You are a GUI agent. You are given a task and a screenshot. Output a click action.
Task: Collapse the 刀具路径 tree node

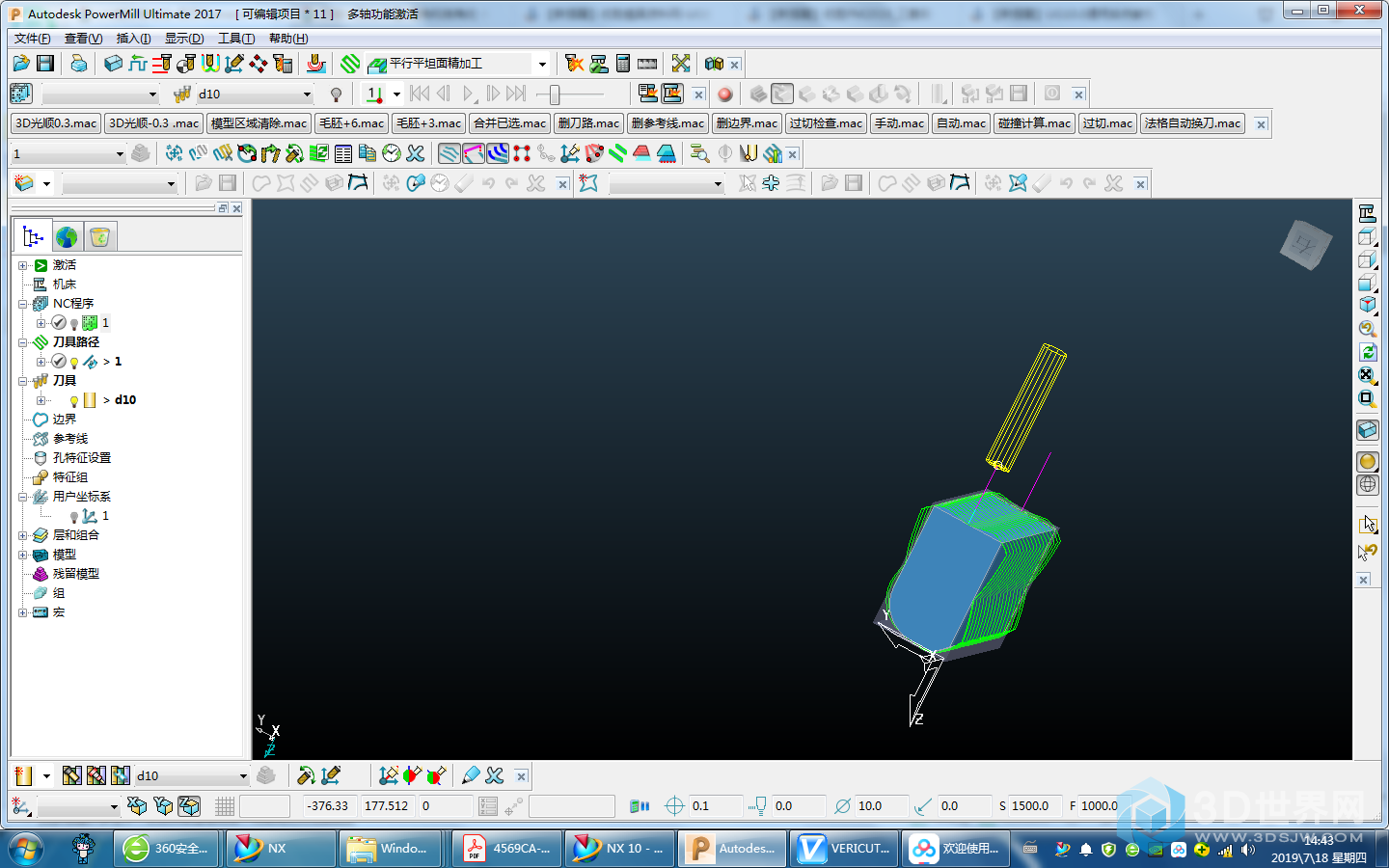(23, 342)
